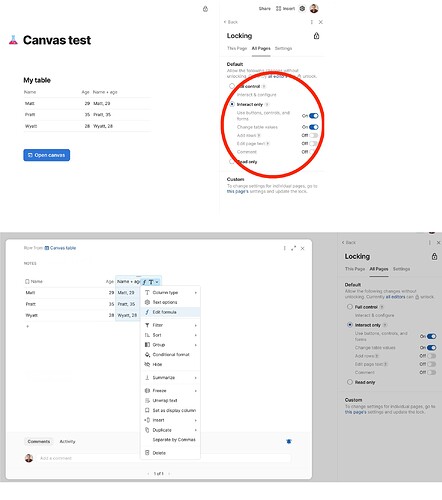The image size is (442, 500).
Task: Follow this page's link in white Locking panel
Action: coord(238,191)
